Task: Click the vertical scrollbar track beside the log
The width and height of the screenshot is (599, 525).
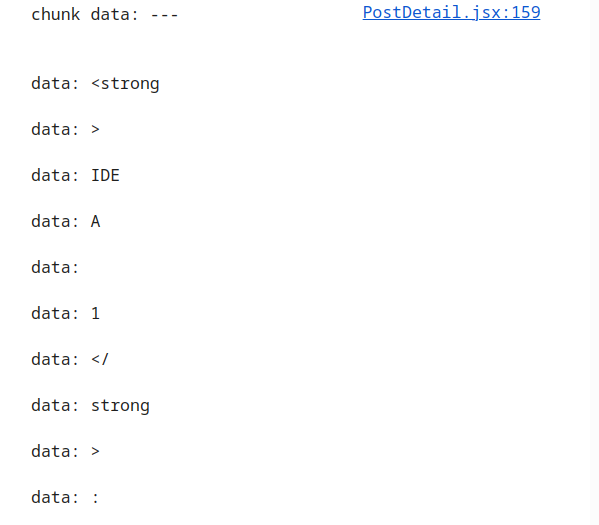Action: (x=594, y=262)
